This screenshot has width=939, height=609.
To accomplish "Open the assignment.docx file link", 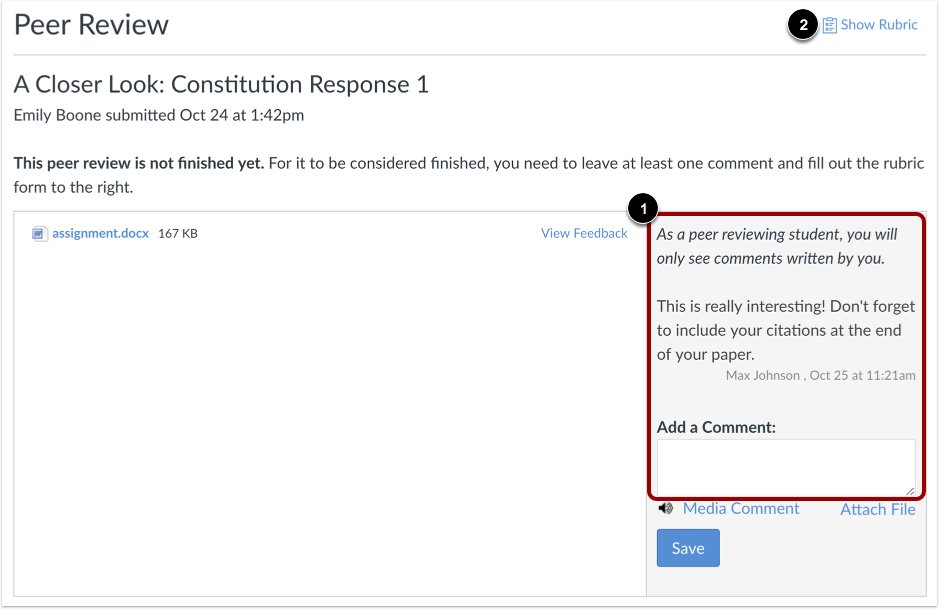I will click(100, 233).
